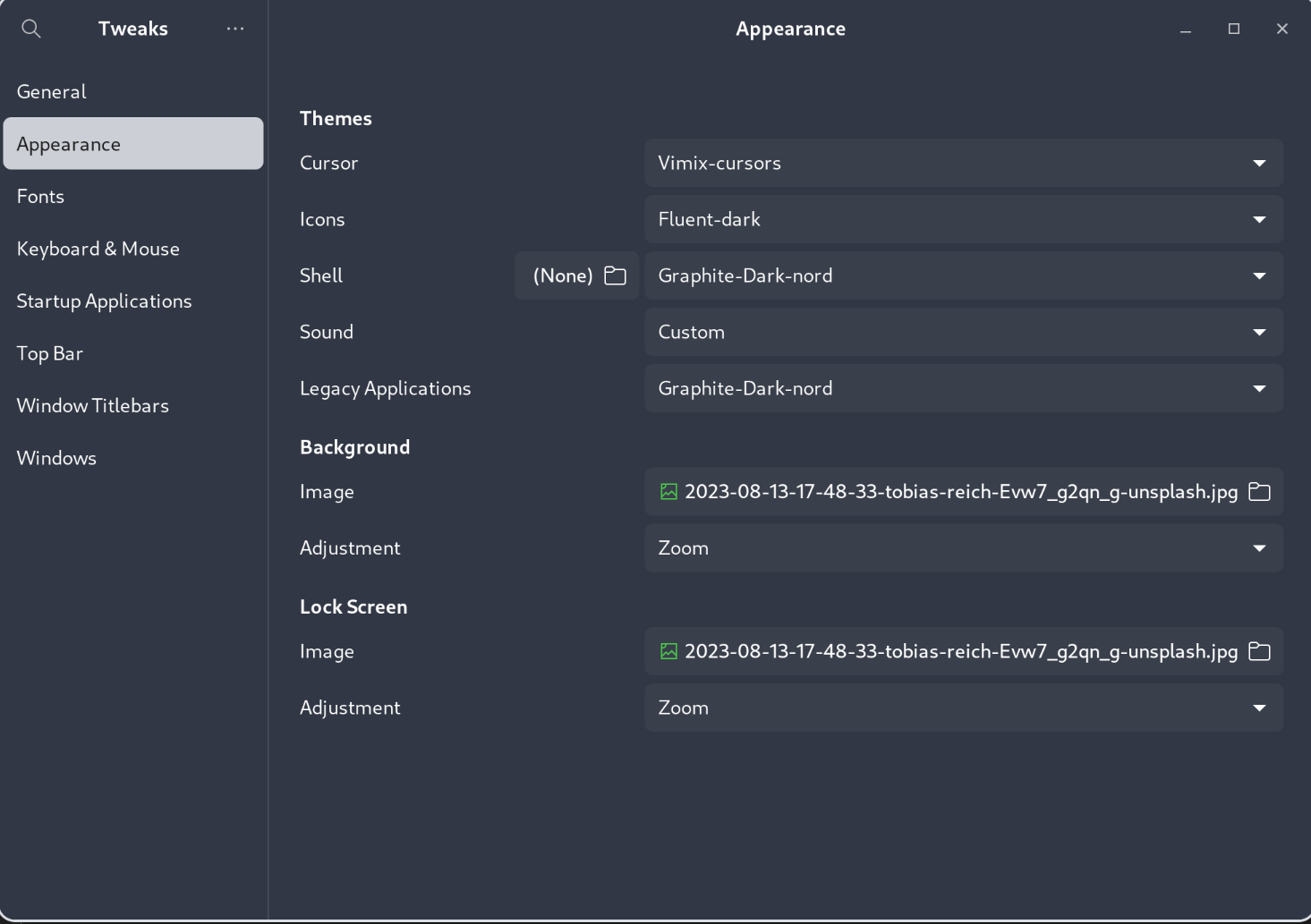Go to Keyboard & Mouse settings

click(98, 249)
